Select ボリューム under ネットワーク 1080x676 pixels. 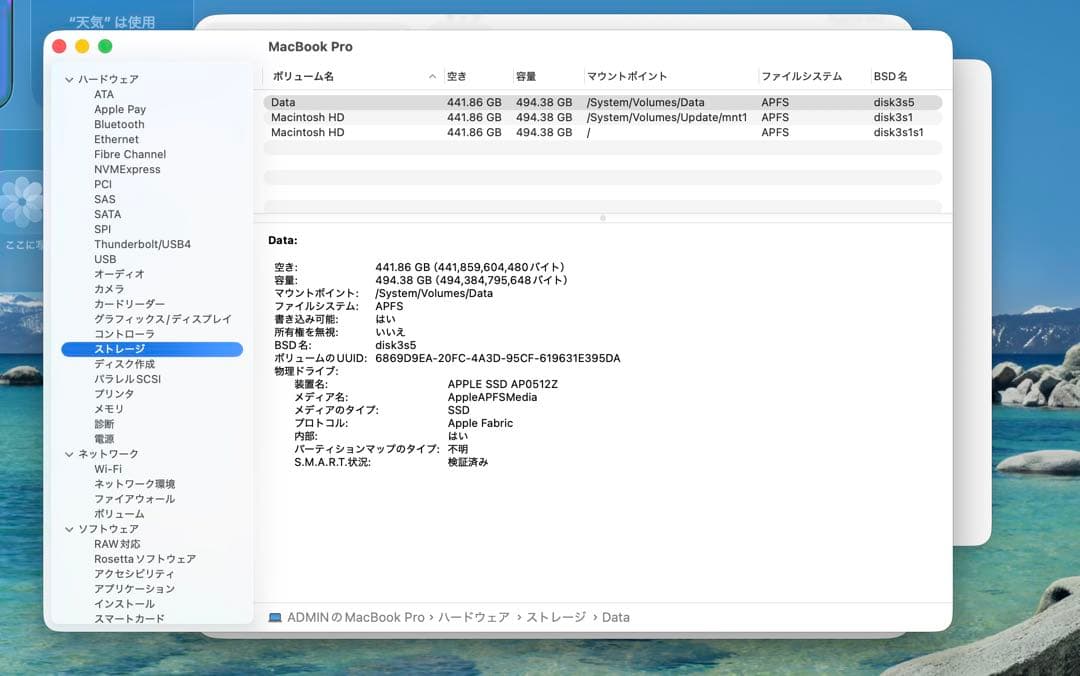click(119, 514)
